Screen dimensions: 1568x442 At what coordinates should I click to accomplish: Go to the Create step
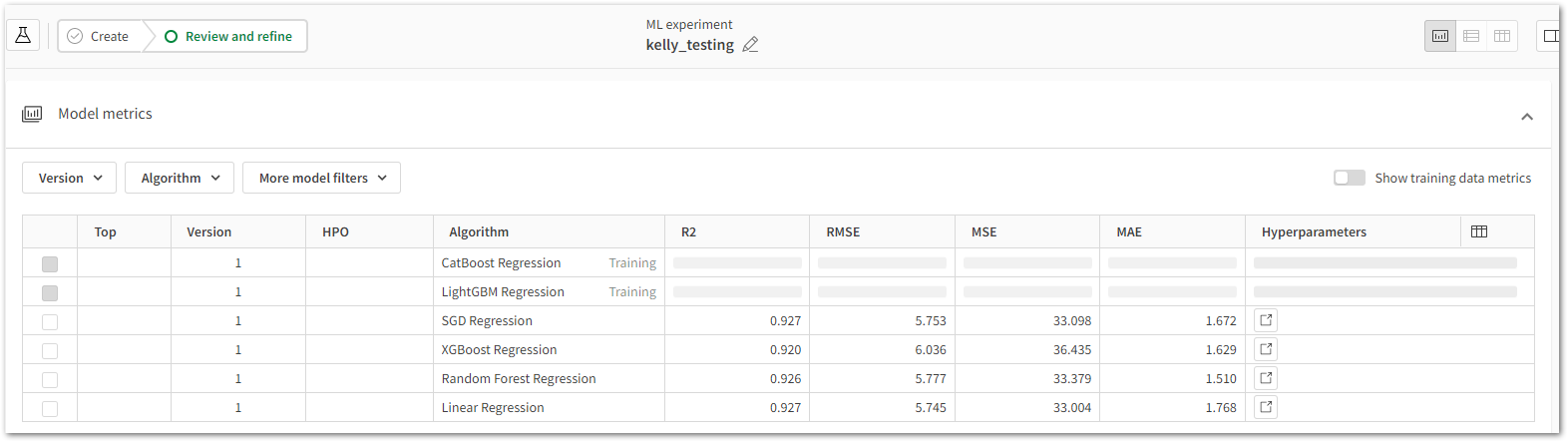click(x=100, y=36)
